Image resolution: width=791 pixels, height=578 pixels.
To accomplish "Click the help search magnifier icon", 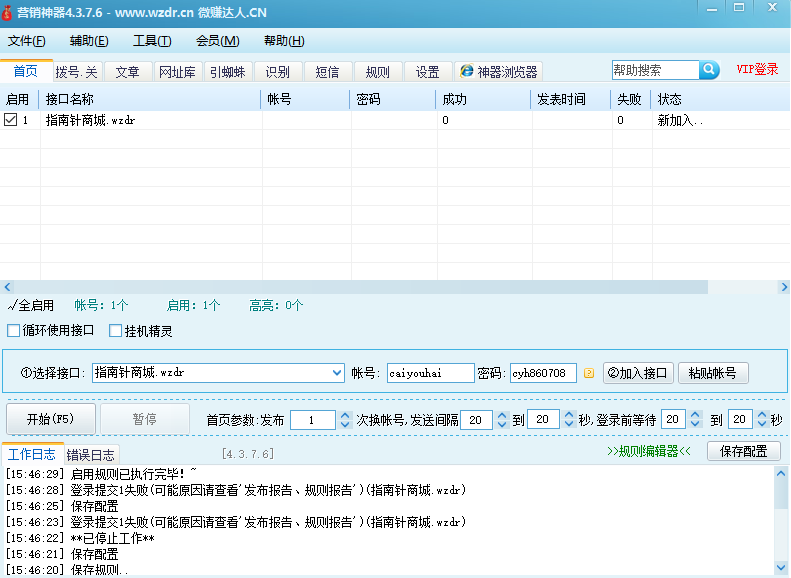I will pos(709,70).
